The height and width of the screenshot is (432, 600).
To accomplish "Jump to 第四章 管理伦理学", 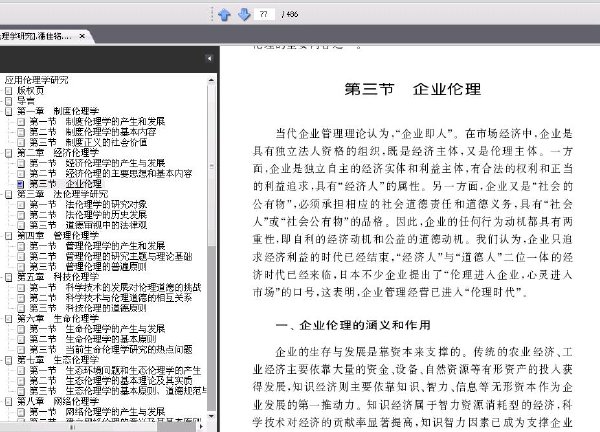I will (58, 236).
